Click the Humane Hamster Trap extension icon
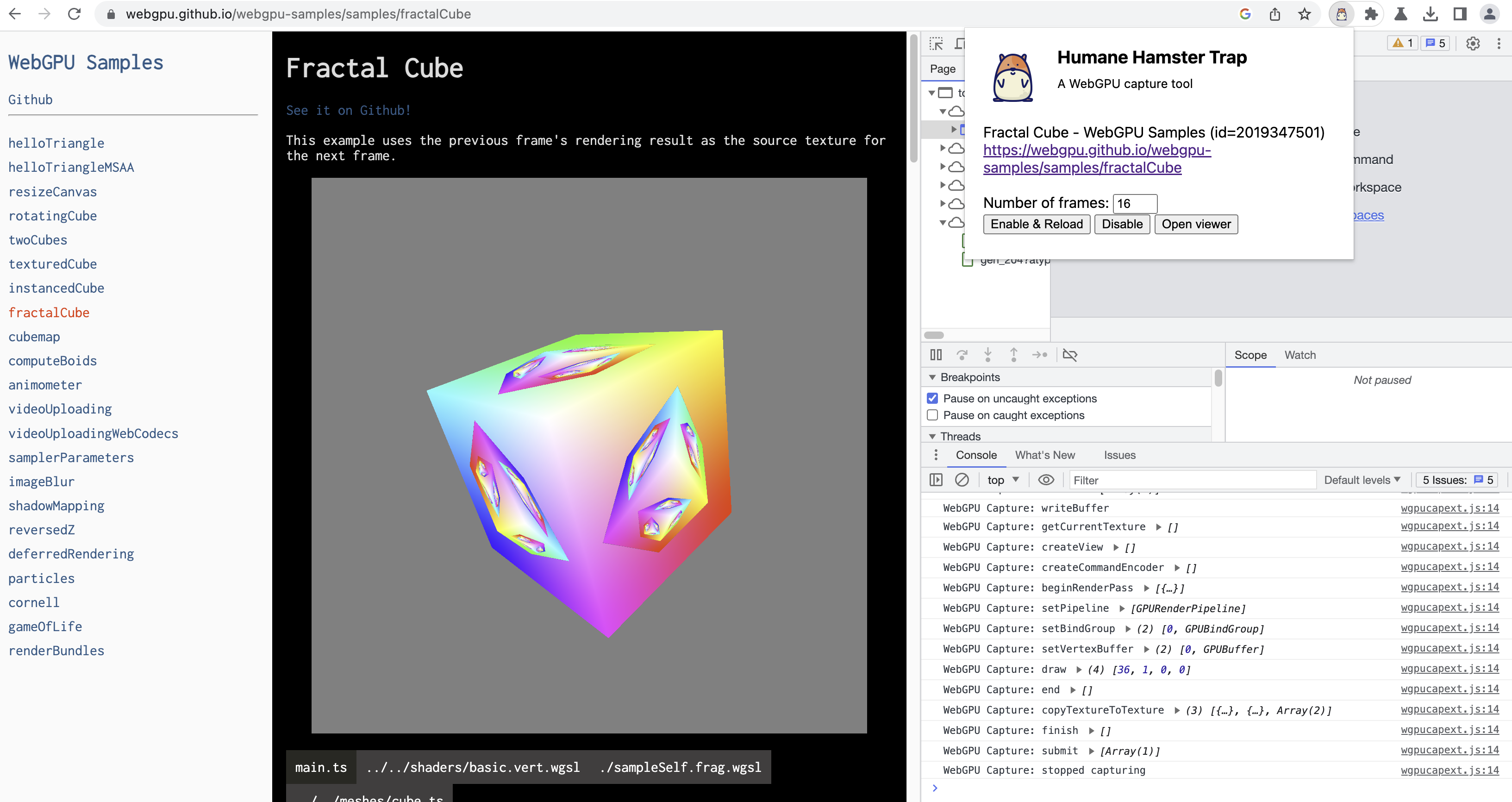Screen dimensions: 1512x802 (x=1341, y=14)
